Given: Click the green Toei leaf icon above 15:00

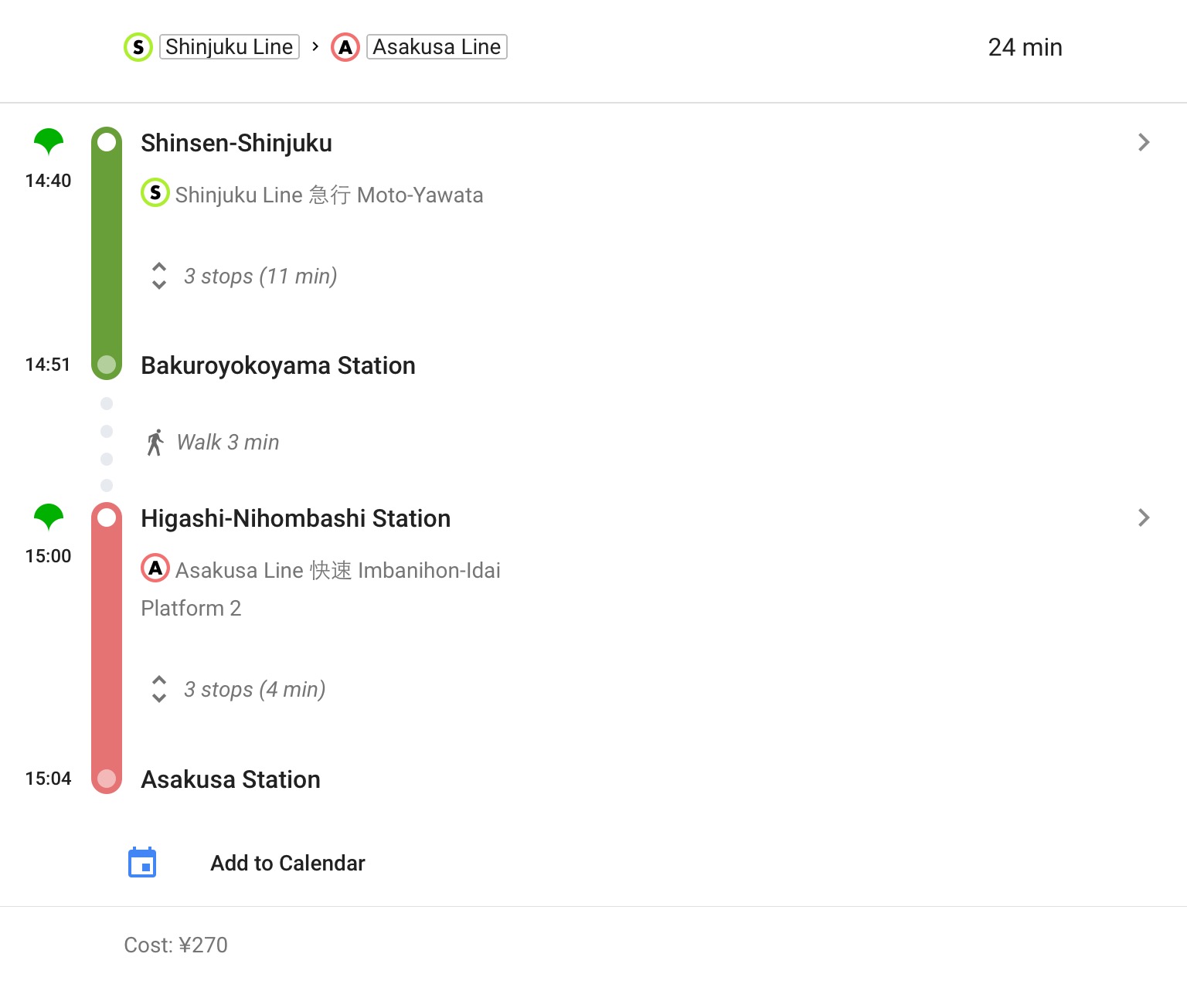Looking at the screenshot, I should tap(48, 517).
